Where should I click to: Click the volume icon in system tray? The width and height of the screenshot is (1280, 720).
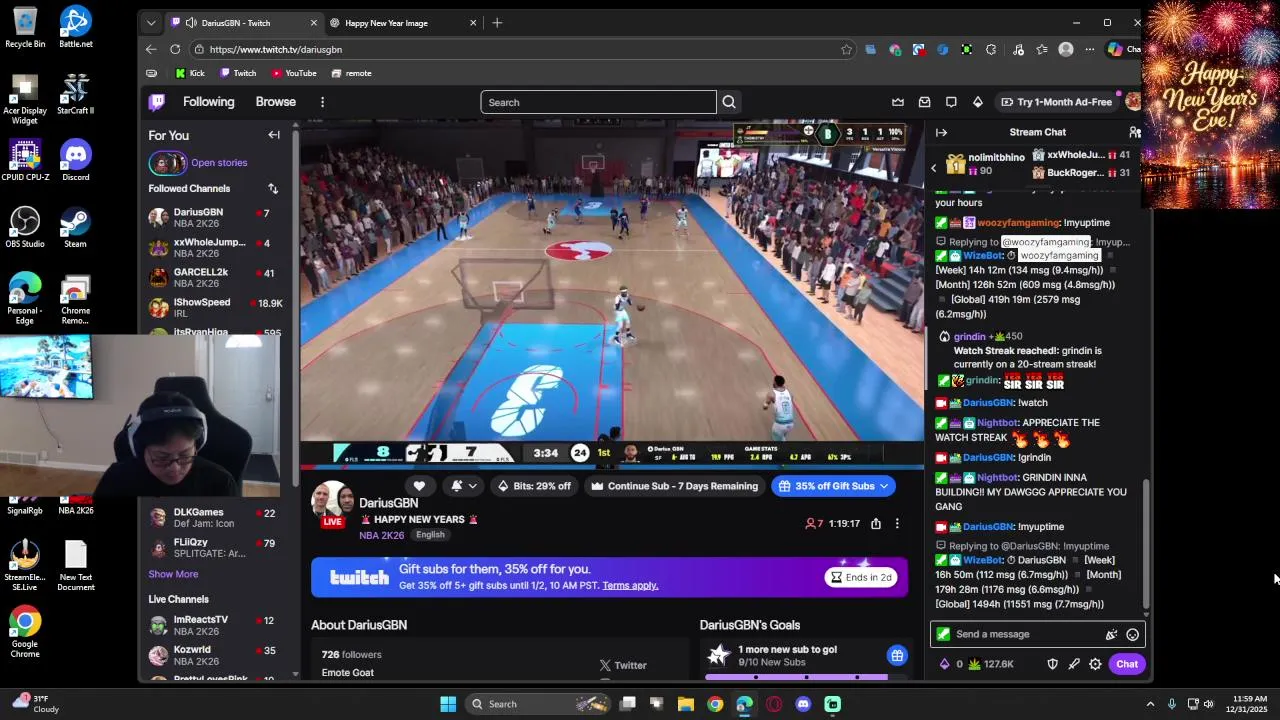coord(1208,704)
